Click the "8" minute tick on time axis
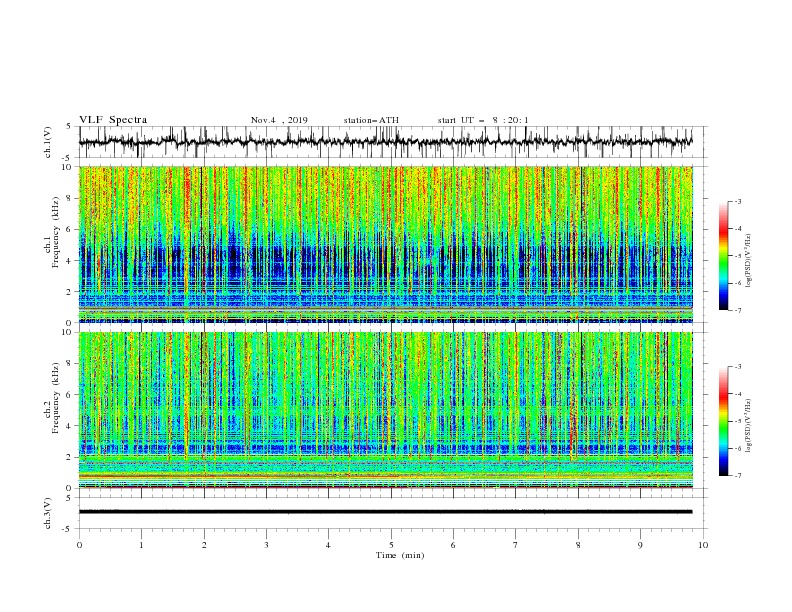 [x=578, y=545]
